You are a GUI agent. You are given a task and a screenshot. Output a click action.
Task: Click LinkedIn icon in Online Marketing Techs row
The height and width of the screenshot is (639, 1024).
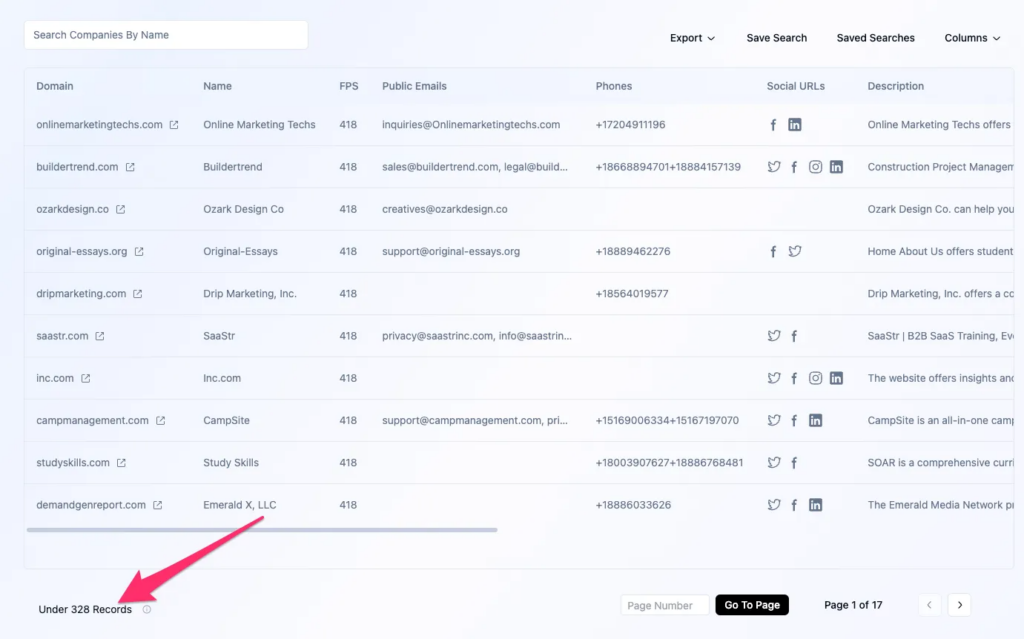[x=794, y=125]
